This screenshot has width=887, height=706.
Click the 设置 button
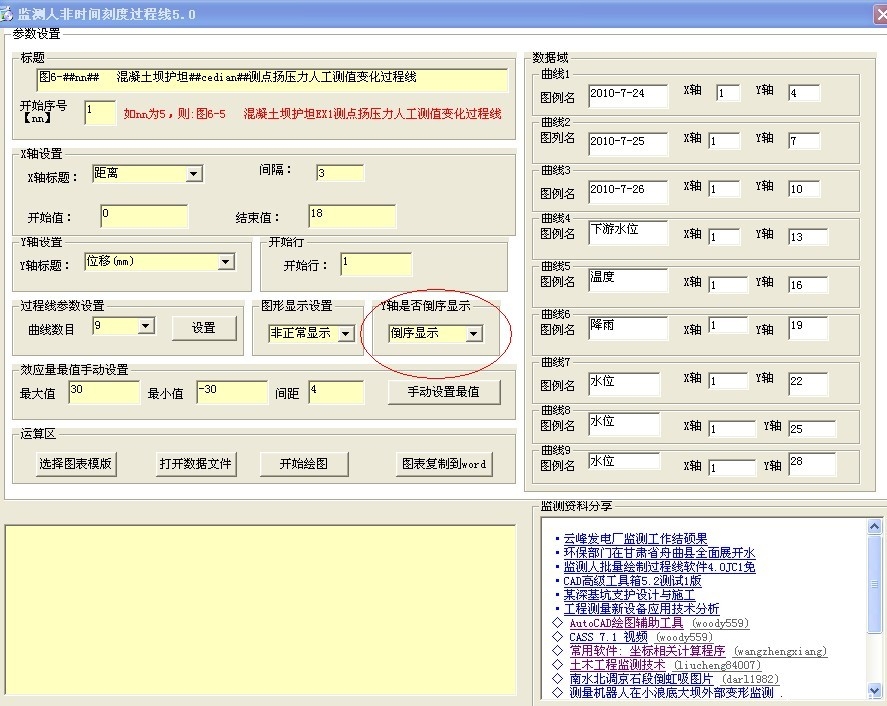(204, 328)
